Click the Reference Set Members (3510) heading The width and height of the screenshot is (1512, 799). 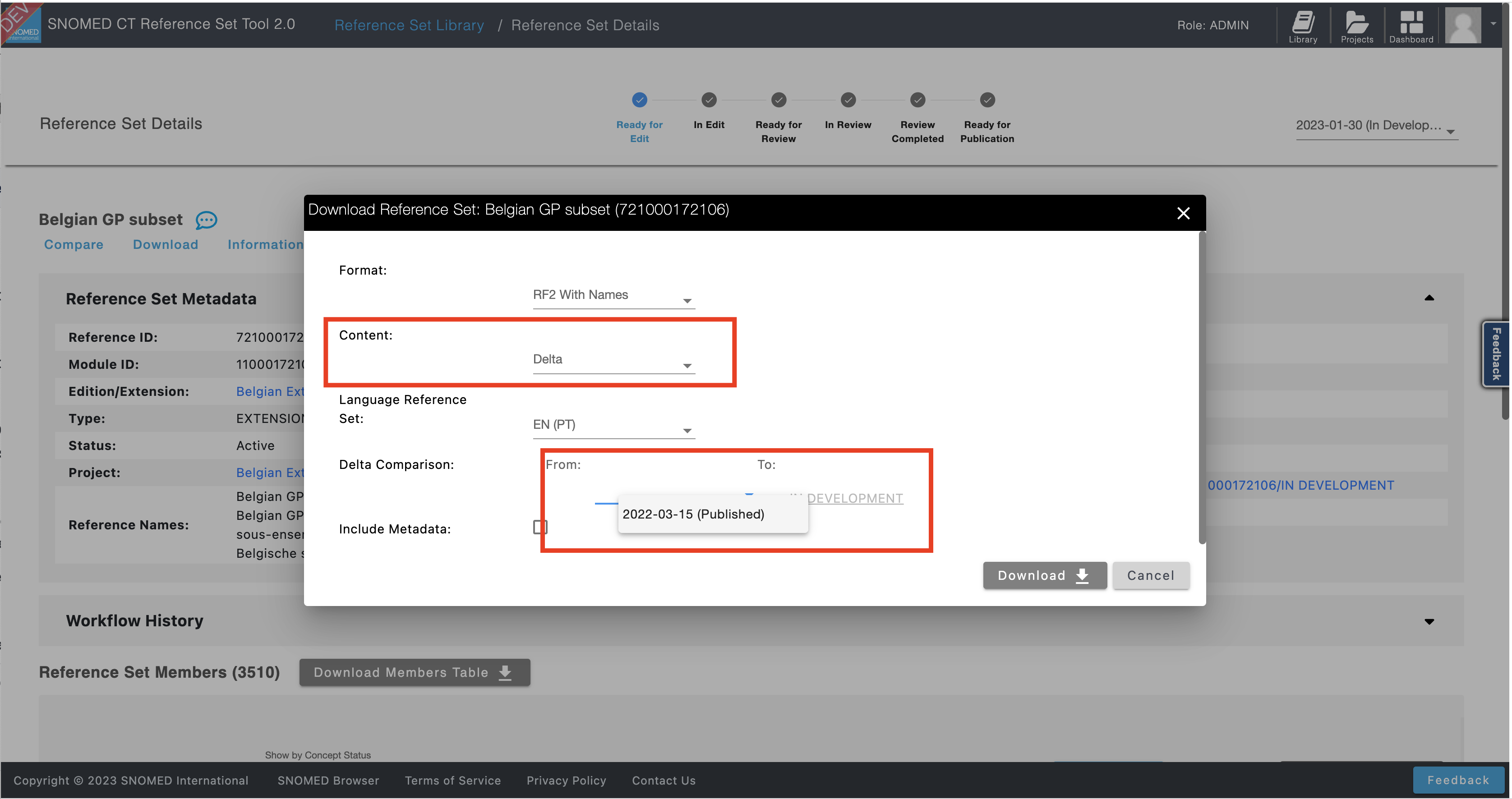point(159,672)
